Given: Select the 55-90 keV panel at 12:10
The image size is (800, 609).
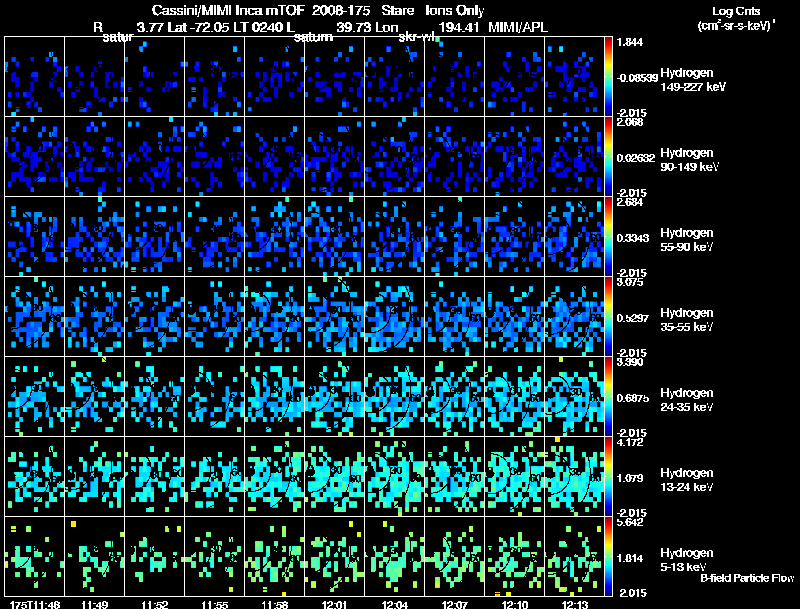Looking at the screenshot, I should click(515, 237).
